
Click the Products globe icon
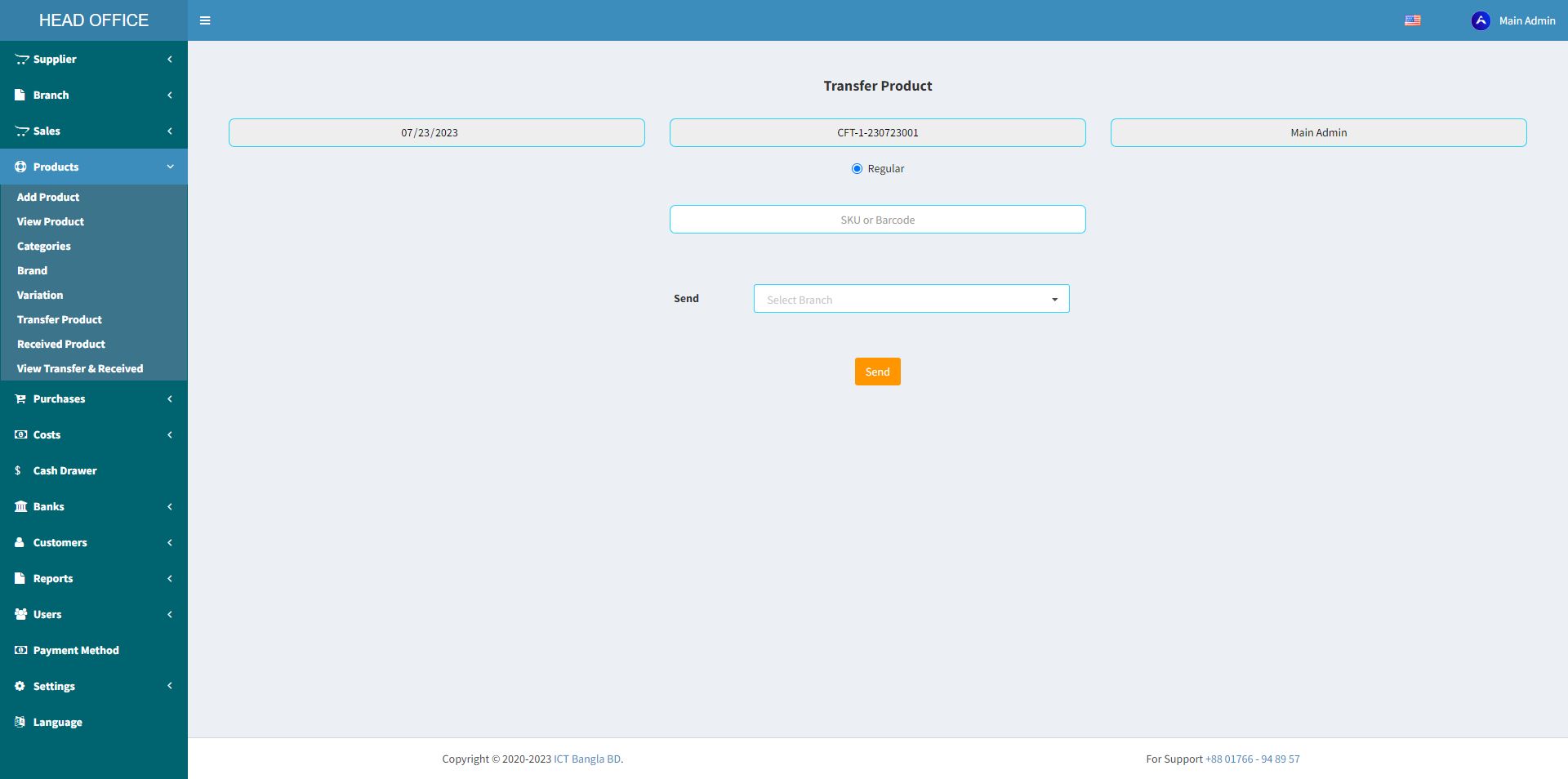20,167
